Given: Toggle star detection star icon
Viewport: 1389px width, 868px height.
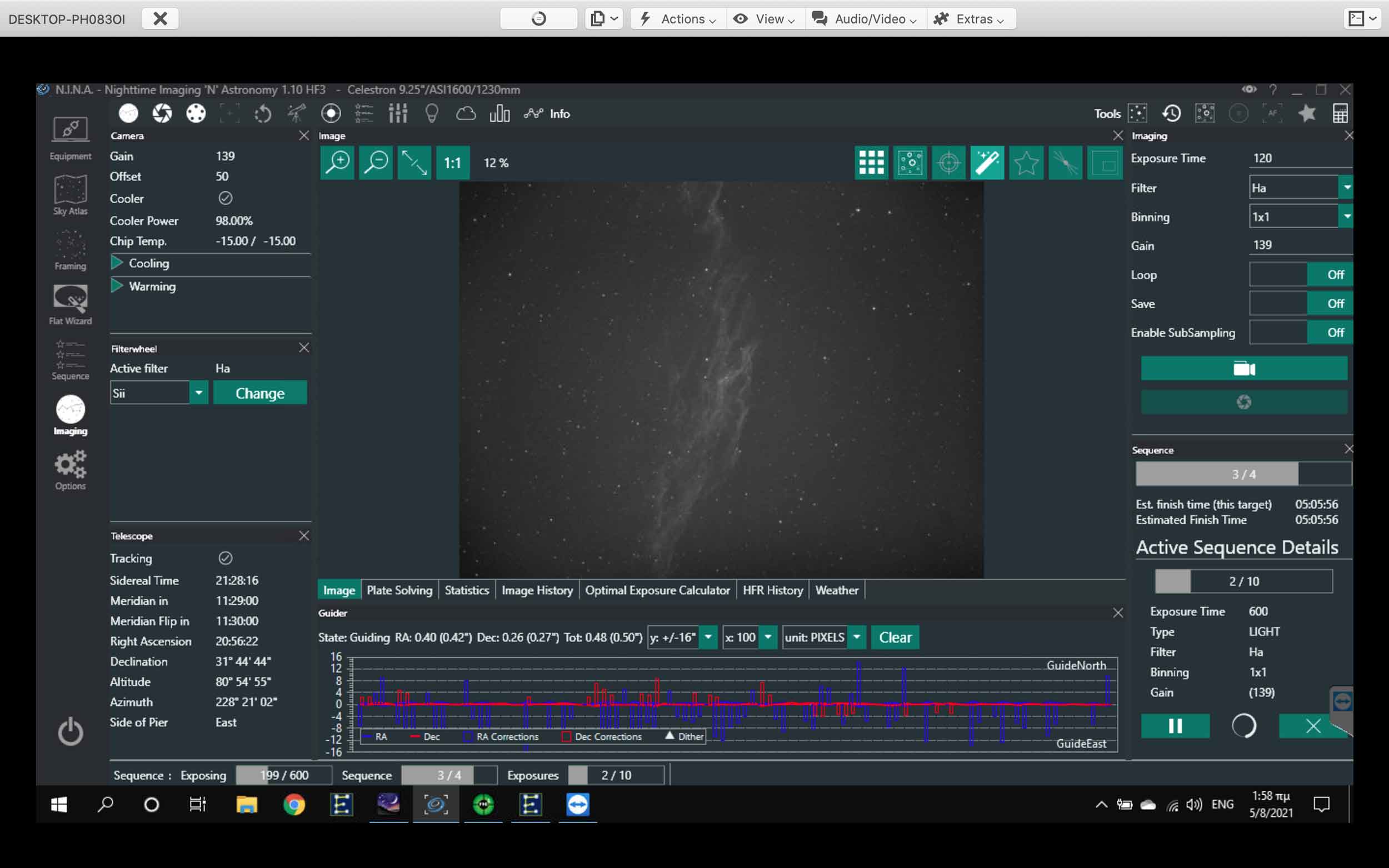Looking at the screenshot, I should point(1026,163).
